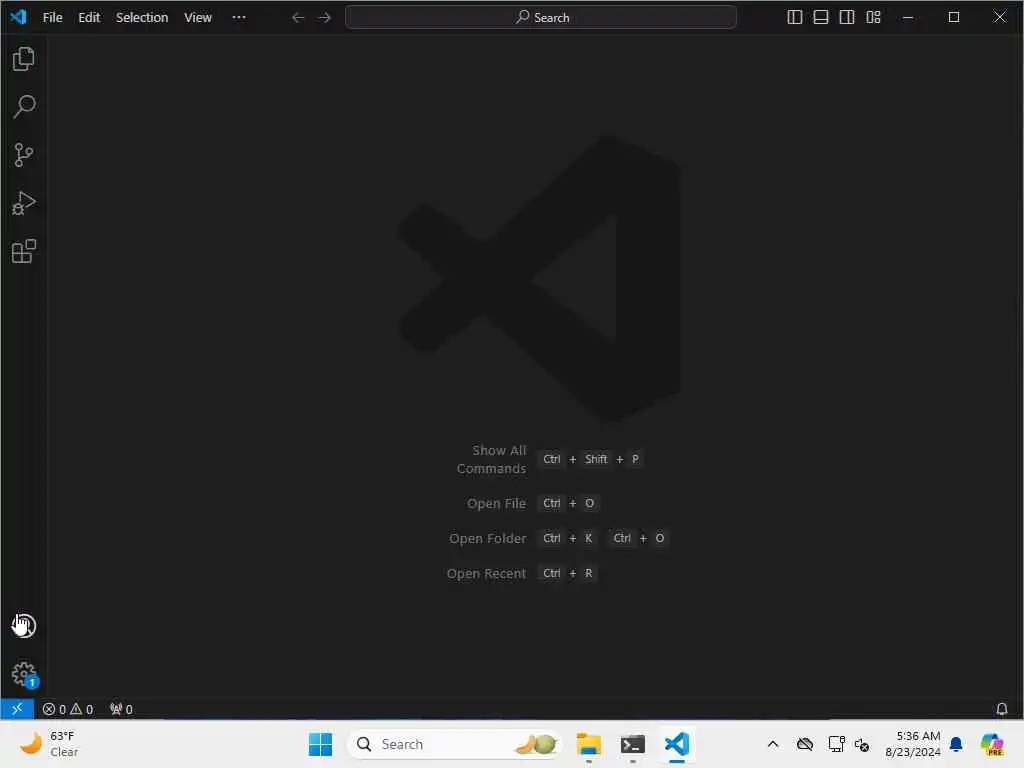Viewport: 1024px width, 768px height.
Task: Go forward with the right arrow
Action: pyautogui.click(x=325, y=18)
